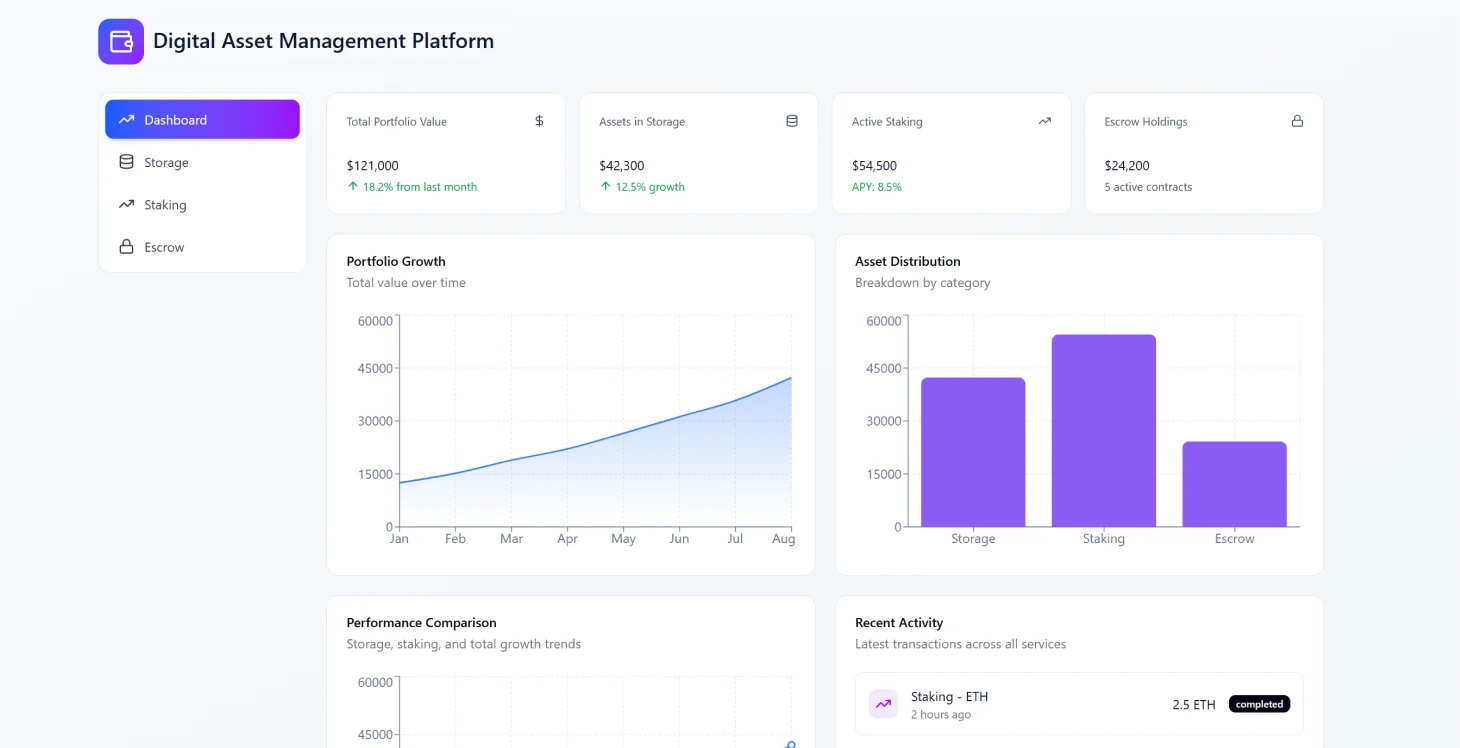1460x748 pixels.
Task: Click the padlock icon on Escrow Holdings card
Action: pos(1297,120)
